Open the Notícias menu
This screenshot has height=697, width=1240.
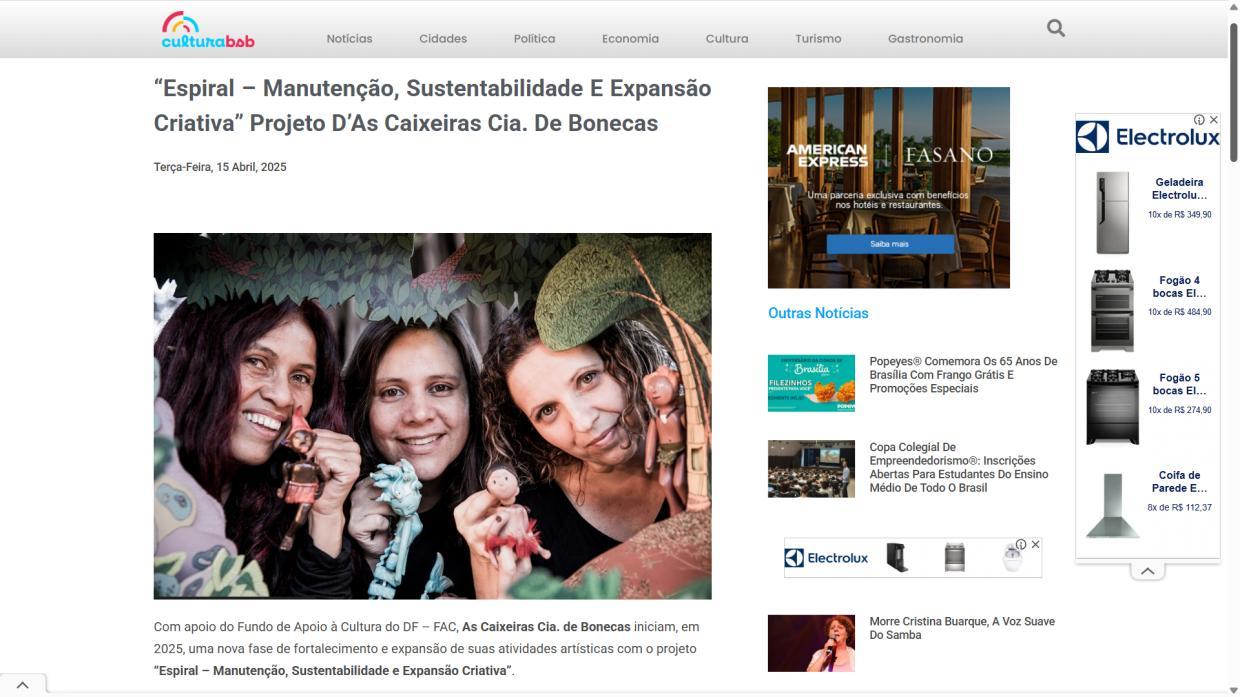click(349, 38)
